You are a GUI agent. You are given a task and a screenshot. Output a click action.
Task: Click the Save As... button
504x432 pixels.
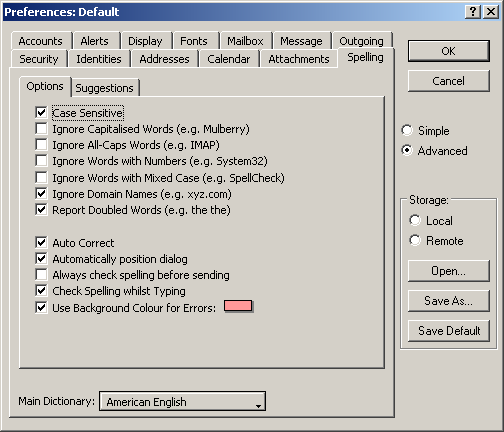click(x=449, y=301)
